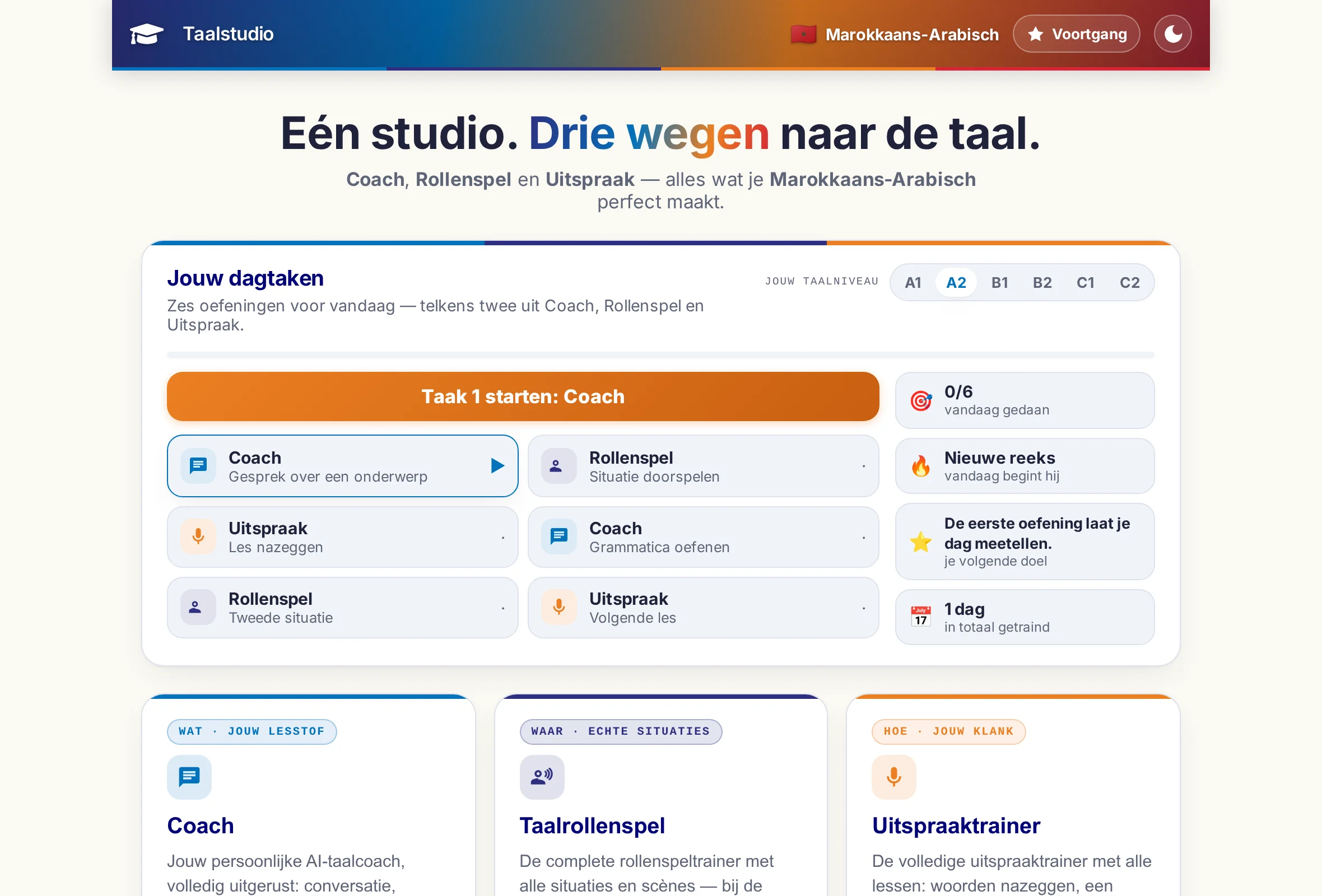Image resolution: width=1322 pixels, height=896 pixels.
Task: Click the microphone icon of Les nazeggen
Action: (x=198, y=536)
